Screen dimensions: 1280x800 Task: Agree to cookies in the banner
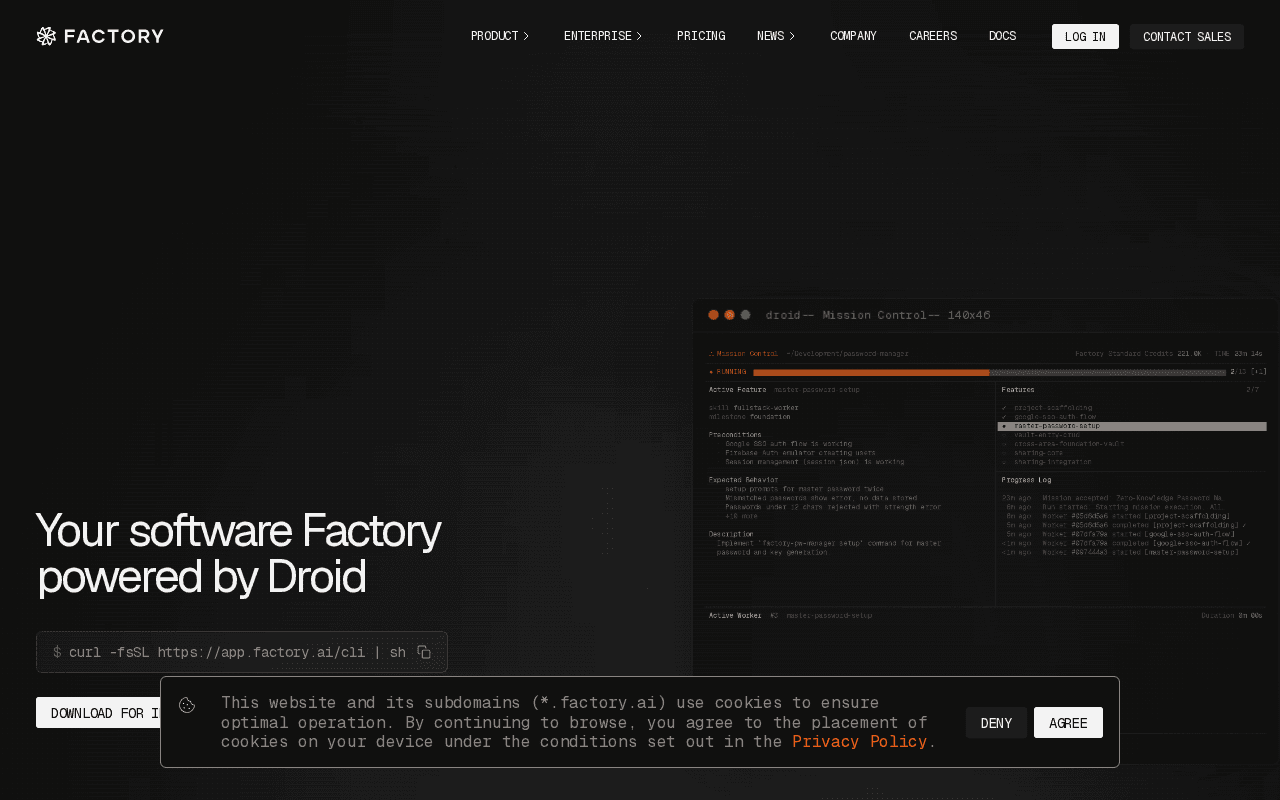[1068, 723]
